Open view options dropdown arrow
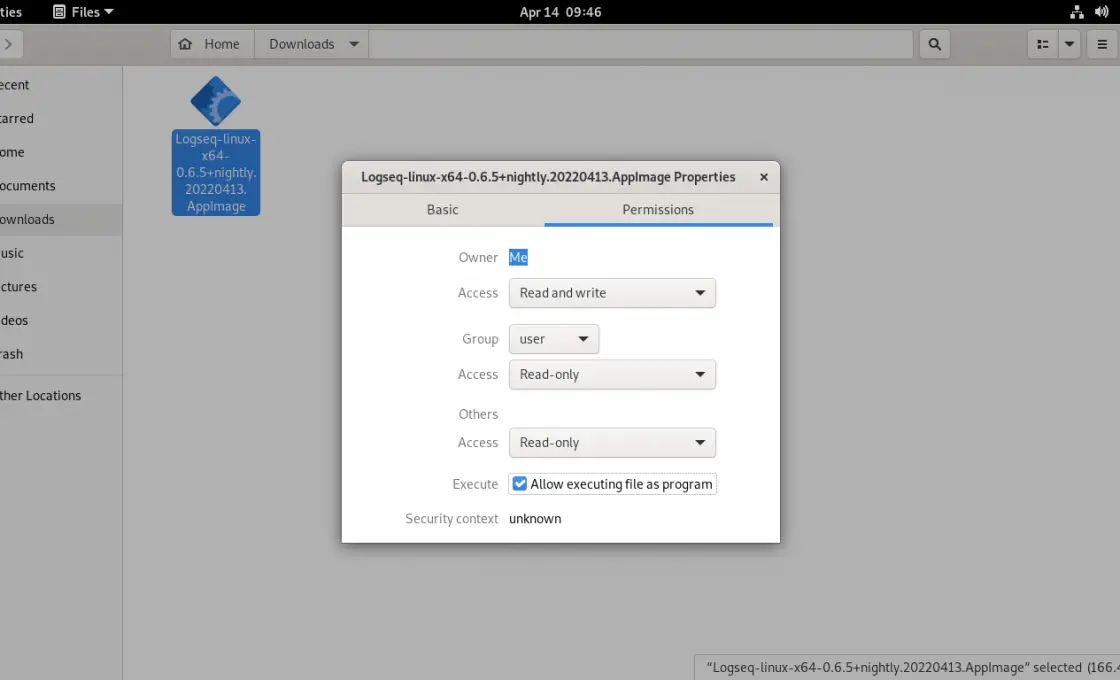The image size is (1120, 680). pyautogui.click(x=1069, y=44)
